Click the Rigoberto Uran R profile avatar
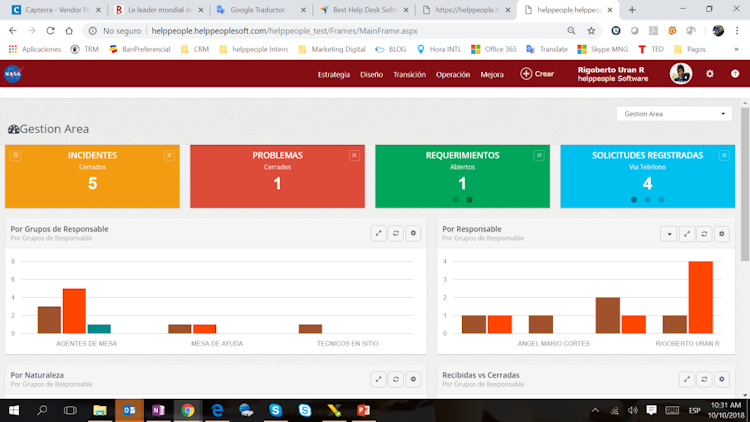 click(x=681, y=74)
